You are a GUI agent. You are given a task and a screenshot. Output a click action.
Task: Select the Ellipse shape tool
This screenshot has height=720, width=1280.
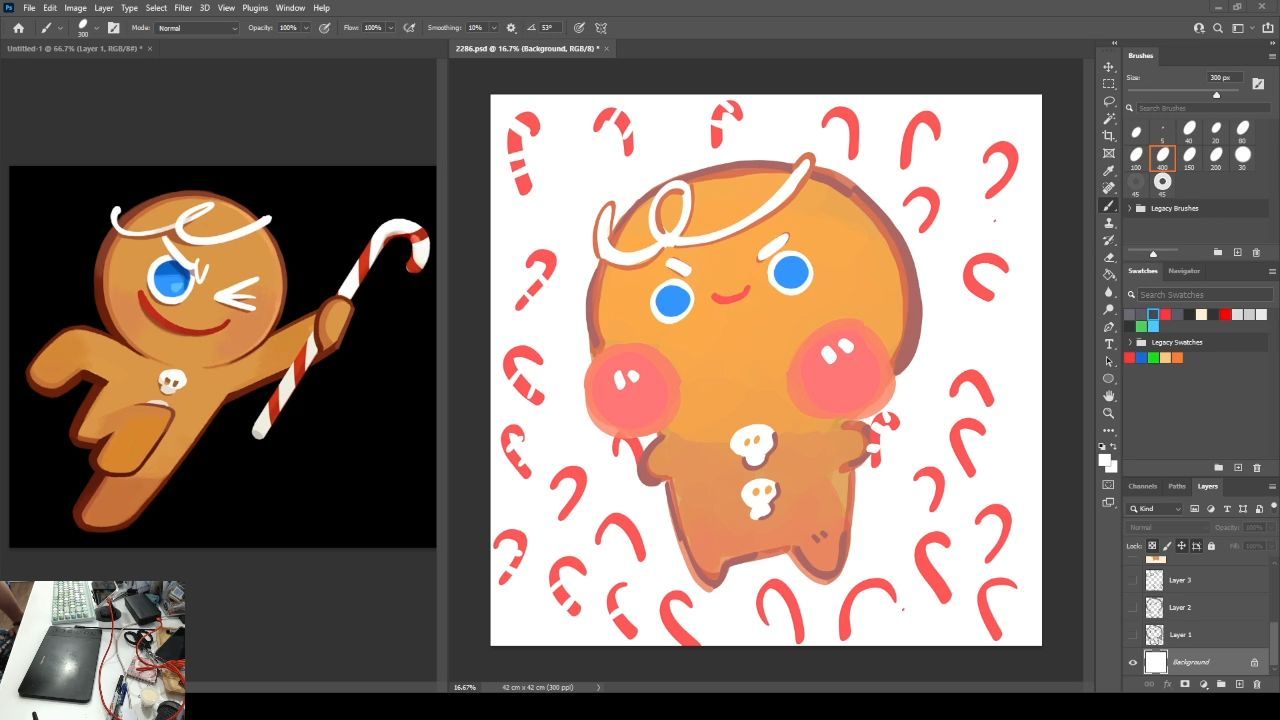pyautogui.click(x=1108, y=379)
